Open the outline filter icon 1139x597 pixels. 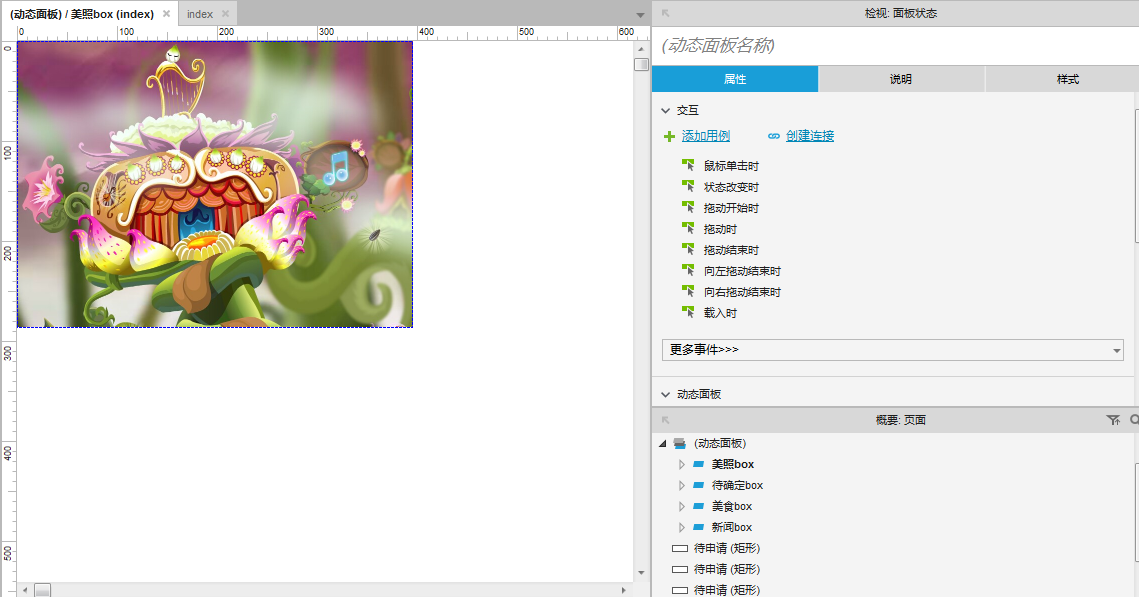[x=1113, y=420]
